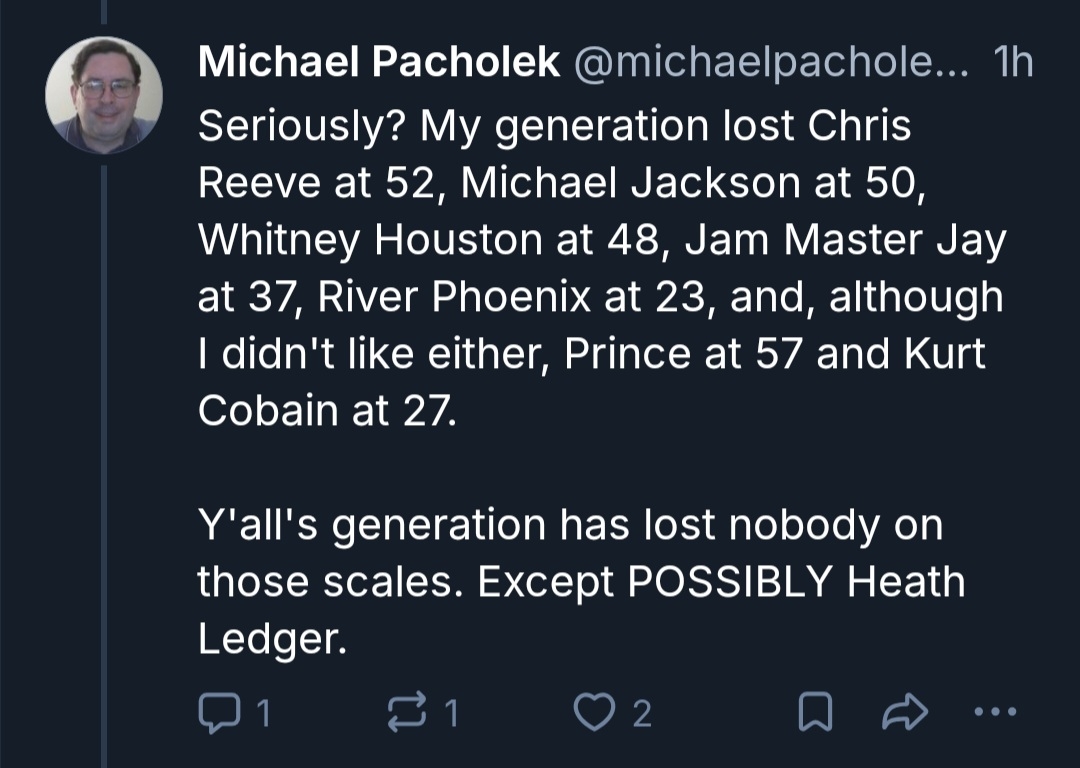Tap the repost arrows icon
Screen dimensions: 1080x768
(403, 711)
